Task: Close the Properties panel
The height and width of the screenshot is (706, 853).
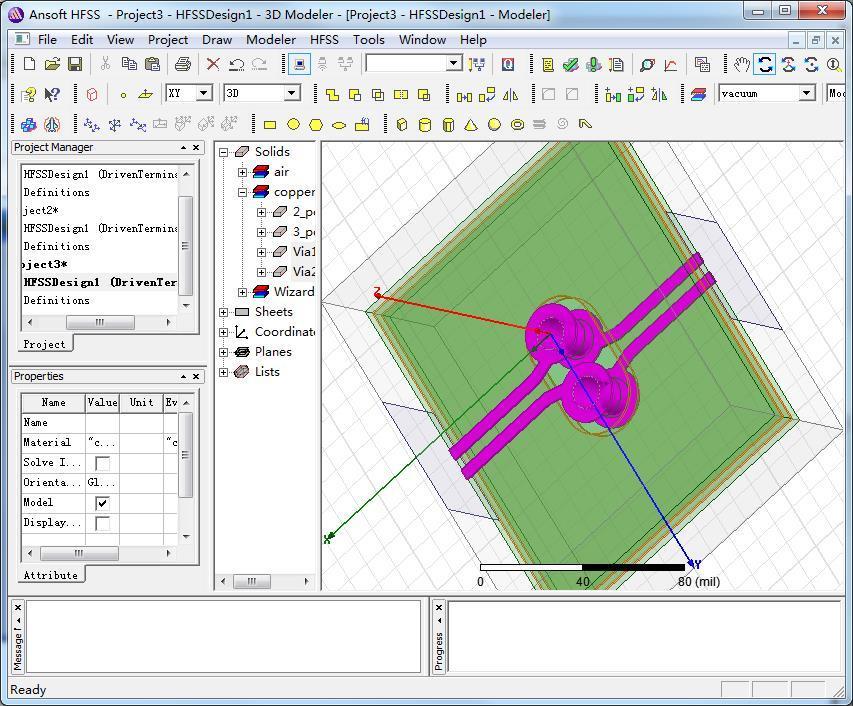Action: (196, 376)
